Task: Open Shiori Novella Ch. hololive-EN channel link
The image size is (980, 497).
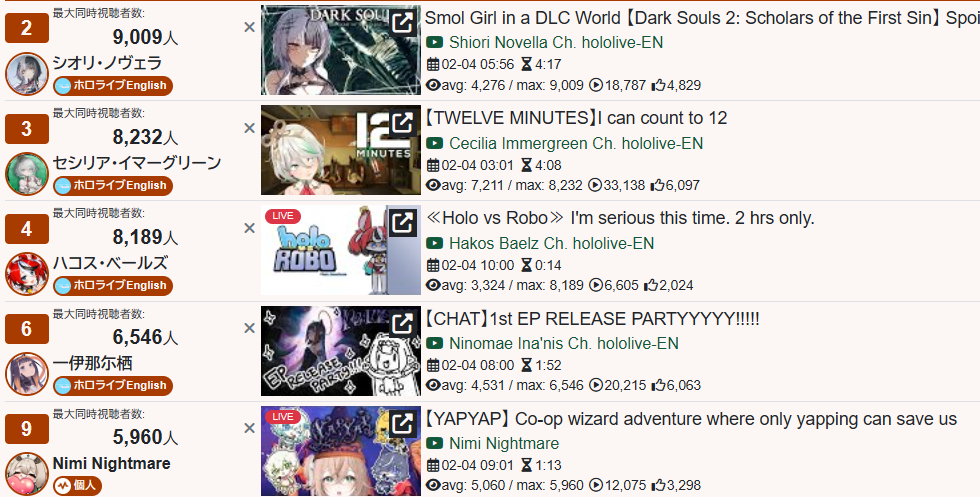Action: pos(556,43)
